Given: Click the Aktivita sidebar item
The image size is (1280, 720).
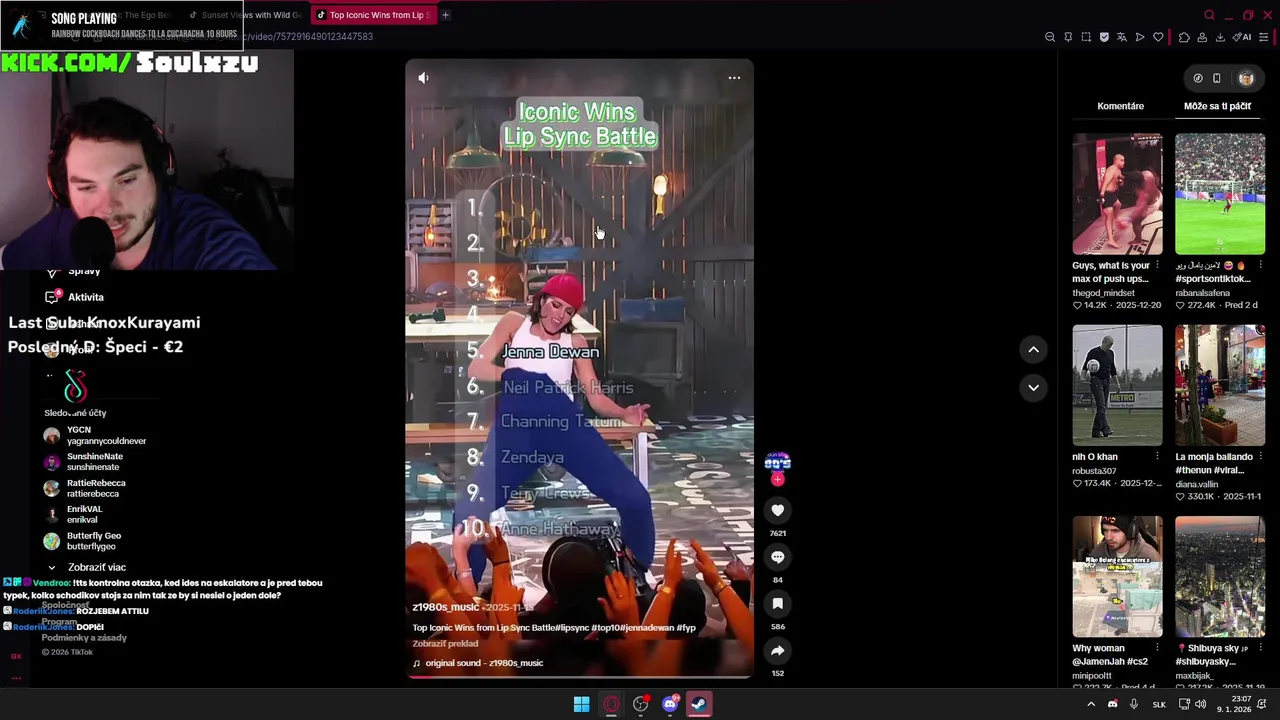Looking at the screenshot, I should pos(75,297).
